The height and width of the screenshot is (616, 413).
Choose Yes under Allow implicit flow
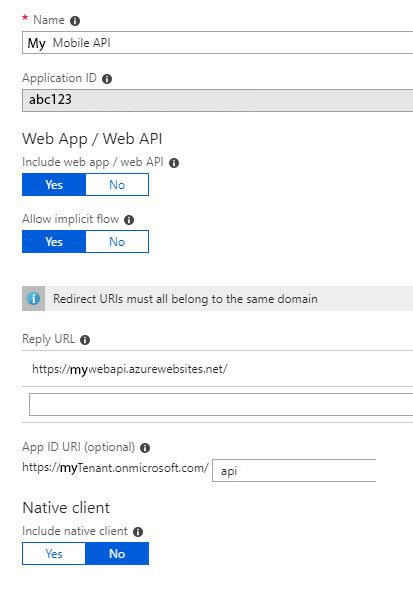click(54, 242)
